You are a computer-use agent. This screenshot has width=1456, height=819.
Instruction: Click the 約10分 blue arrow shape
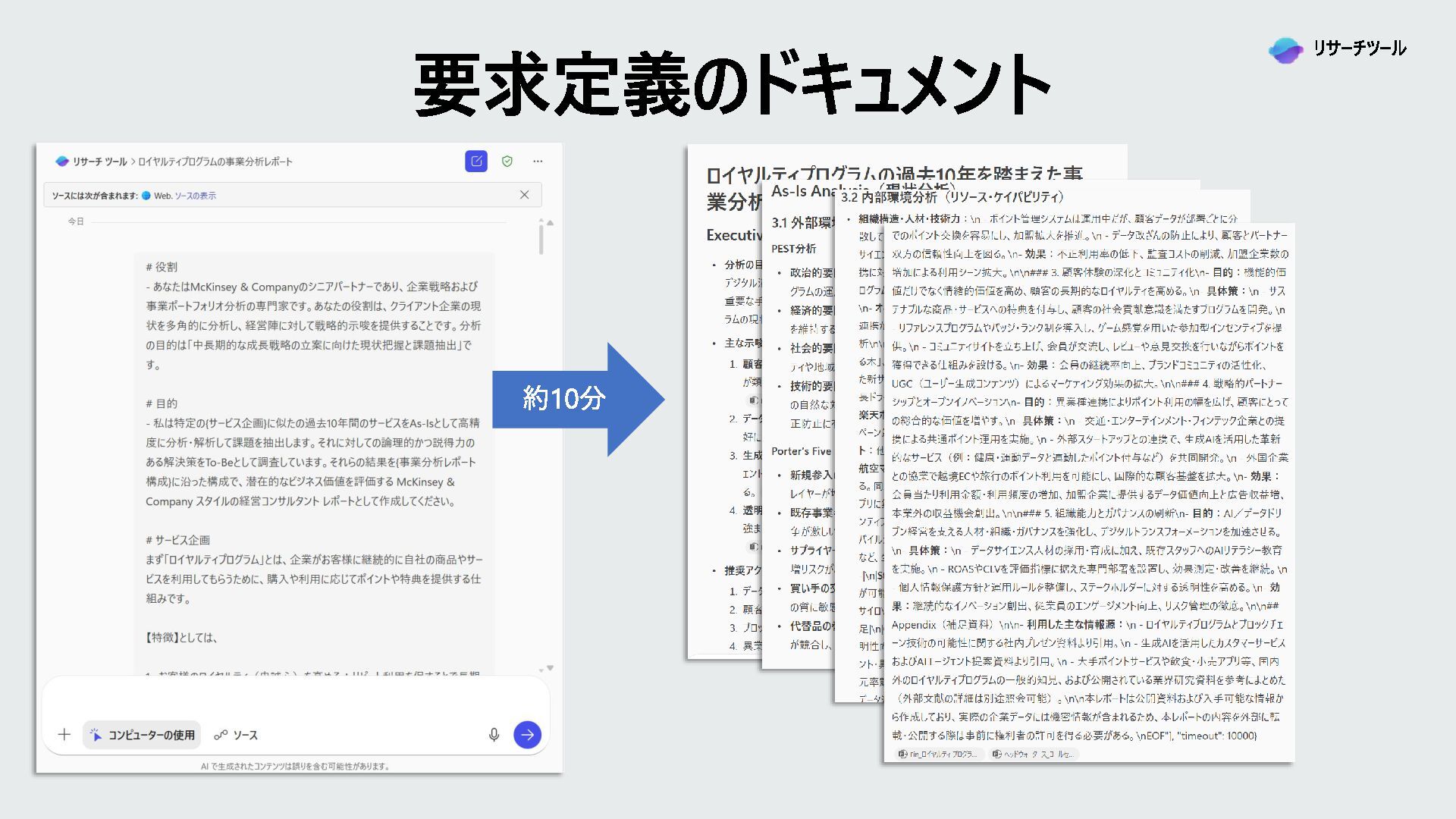[576, 398]
